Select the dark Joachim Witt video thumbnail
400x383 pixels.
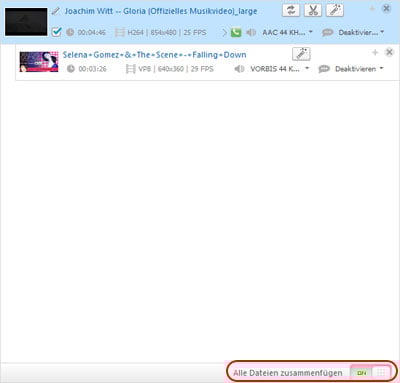click(x=26, y=22)
